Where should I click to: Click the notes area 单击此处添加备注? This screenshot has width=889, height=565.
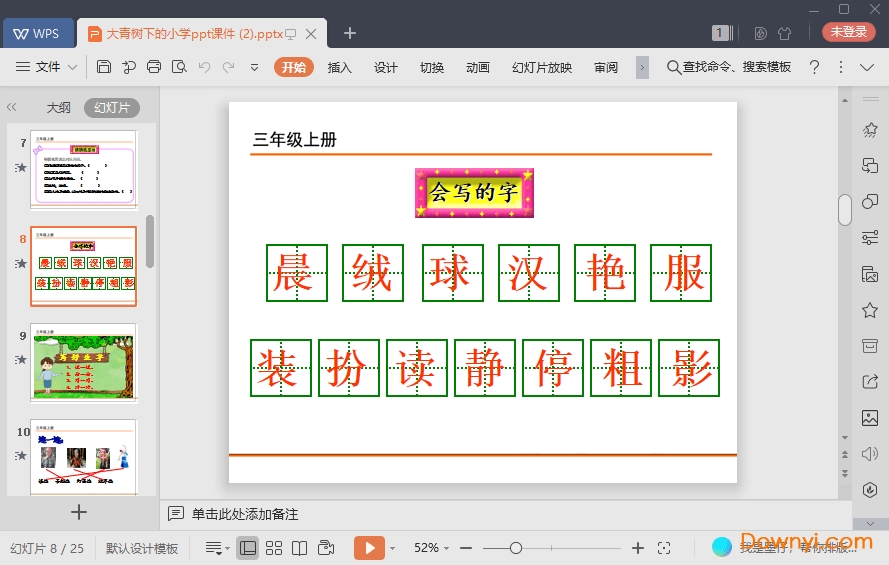pyautogui.click(x=245, y=514)
